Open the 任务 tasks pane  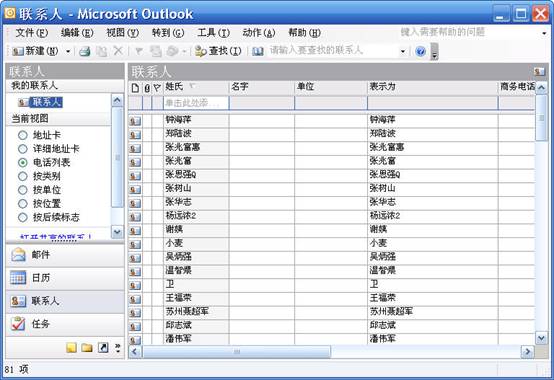tap(65, 324)
